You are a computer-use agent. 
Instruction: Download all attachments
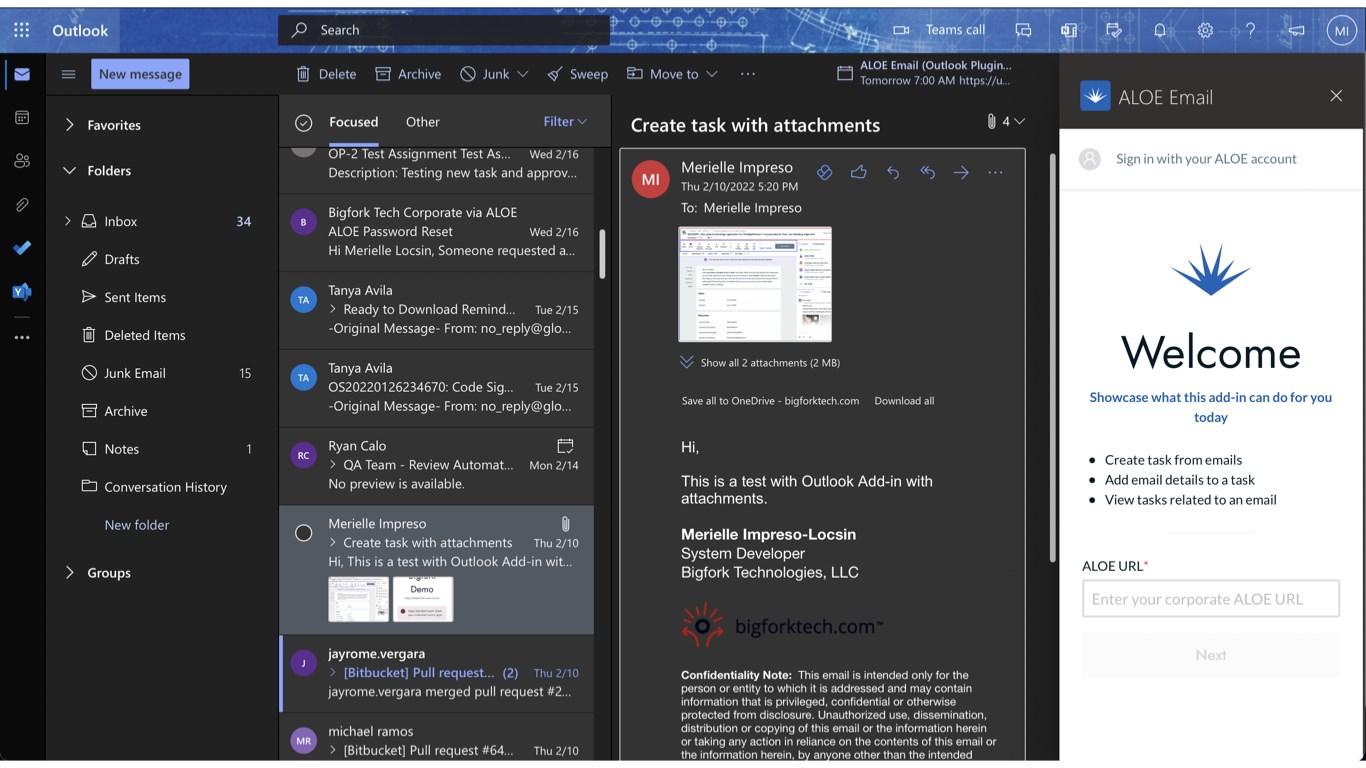click(904, 401)
